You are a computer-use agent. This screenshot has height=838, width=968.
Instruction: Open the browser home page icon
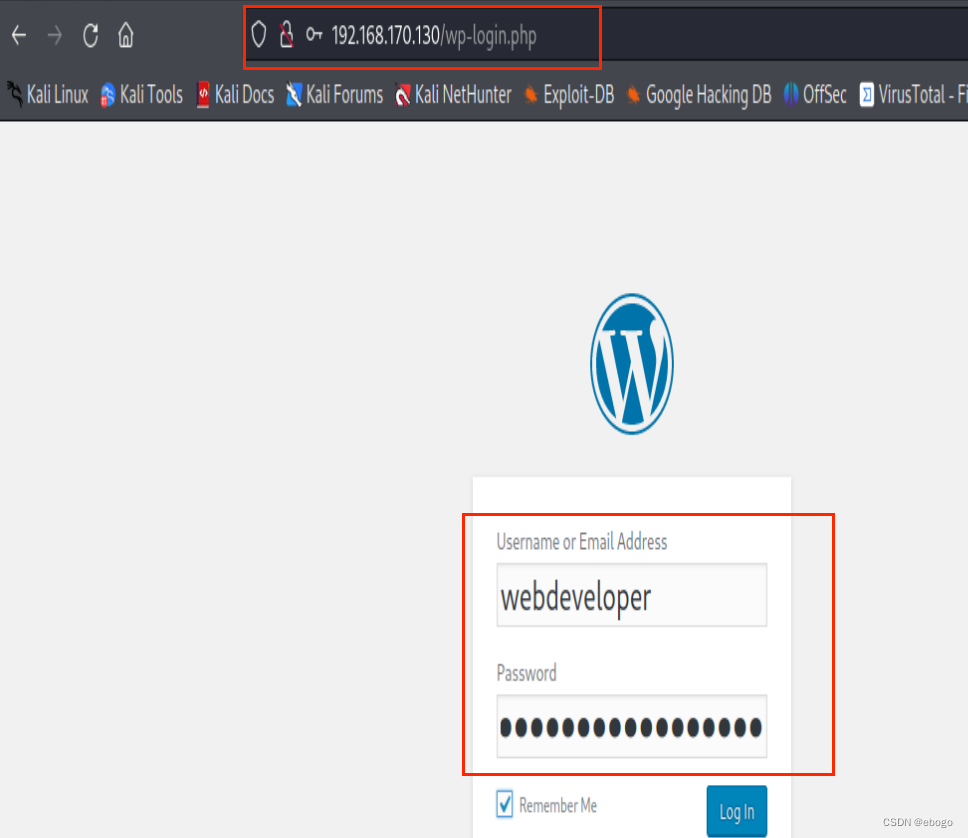click(x=126, y=35)
